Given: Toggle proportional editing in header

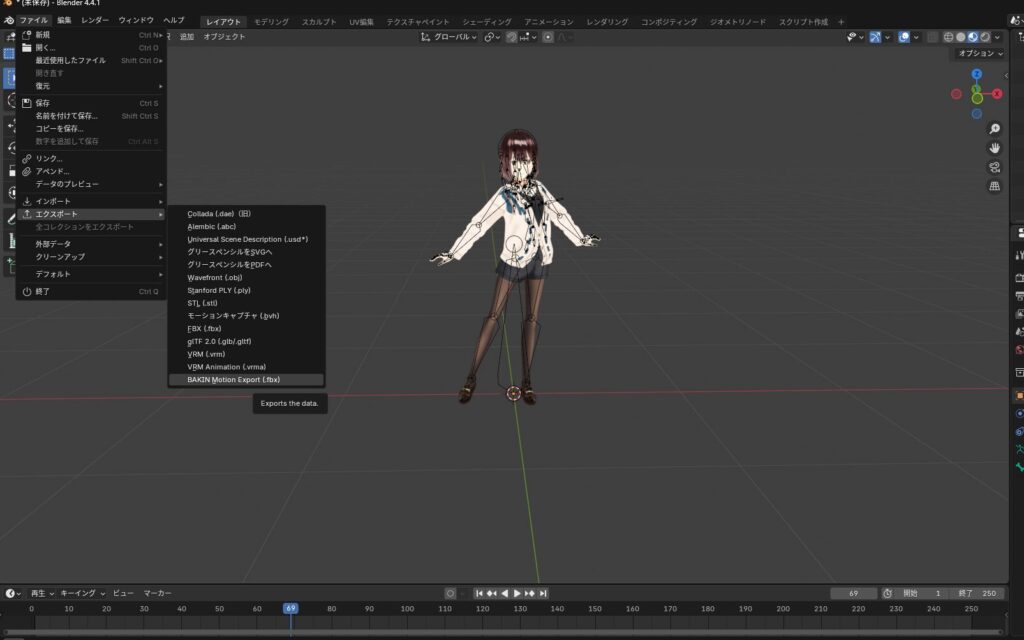Looking at the screenshot, I should [x=548, y=37].
